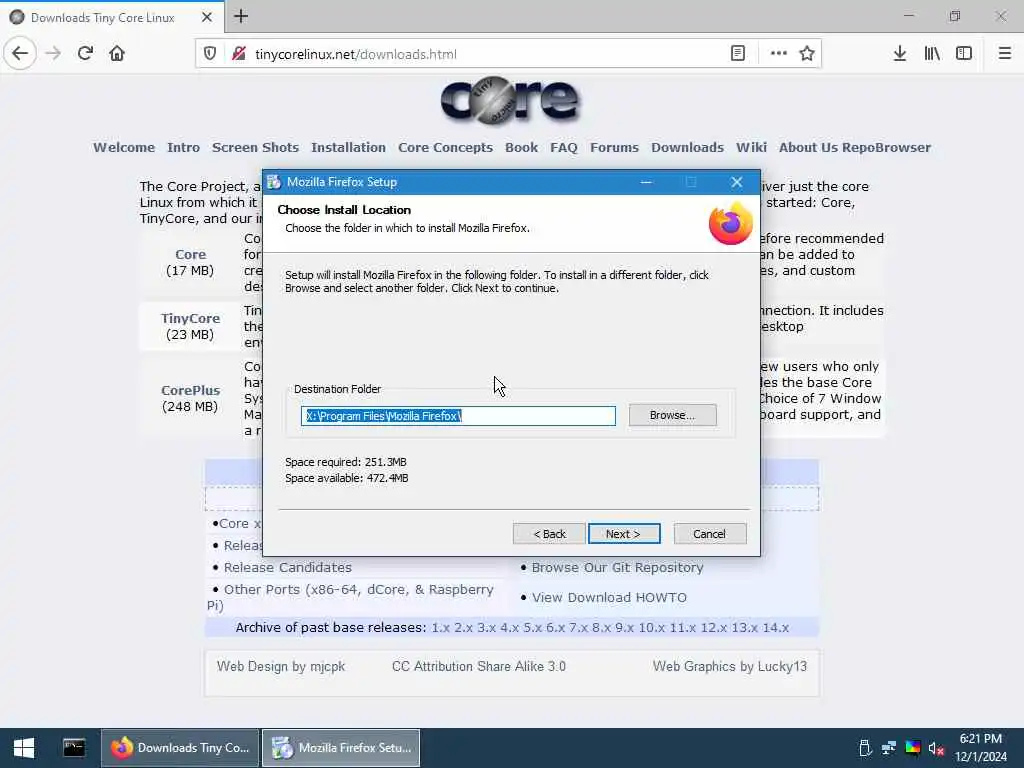The width and height of the screenshot is (1024, 768).
Task: Open the network tray icon
Action: (x=889, y=748)
